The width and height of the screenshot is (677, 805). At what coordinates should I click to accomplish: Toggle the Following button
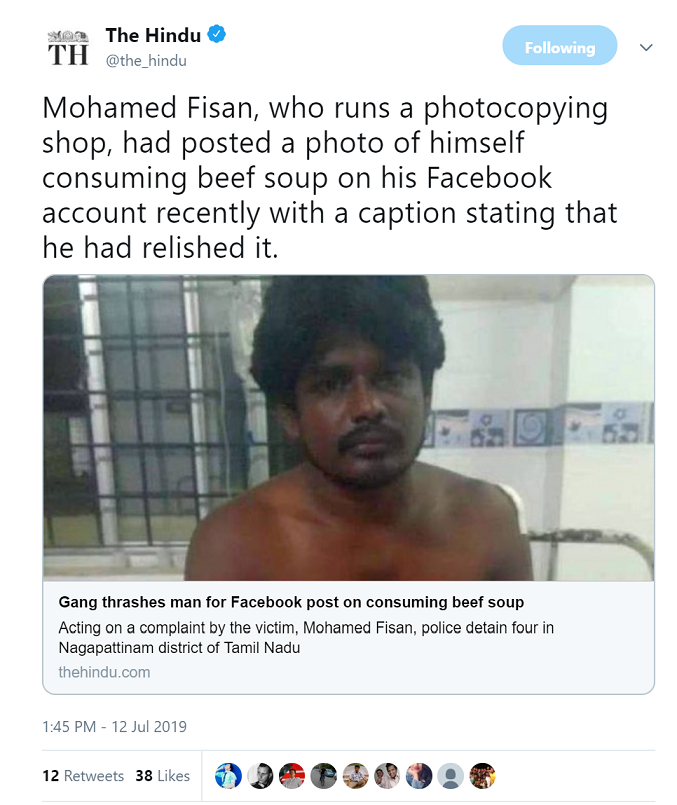click(560, 47)
